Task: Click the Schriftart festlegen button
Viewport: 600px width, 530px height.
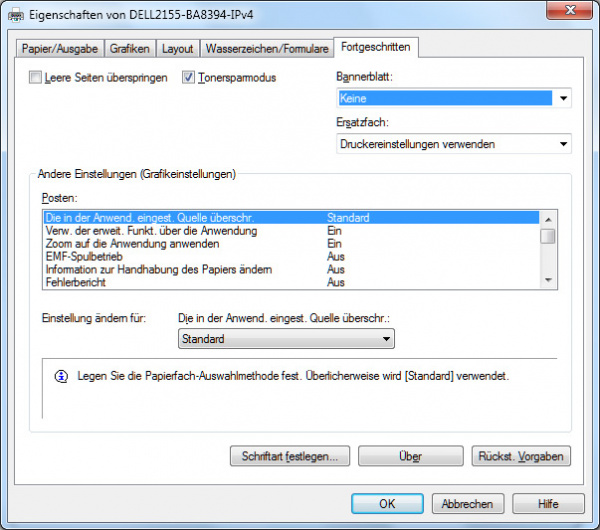Action: tap(289, 456)
